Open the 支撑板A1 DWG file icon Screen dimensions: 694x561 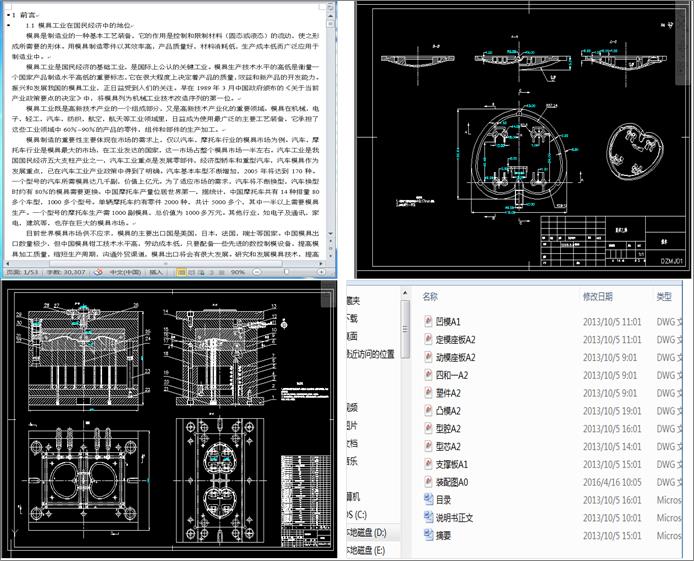[428, 464]
